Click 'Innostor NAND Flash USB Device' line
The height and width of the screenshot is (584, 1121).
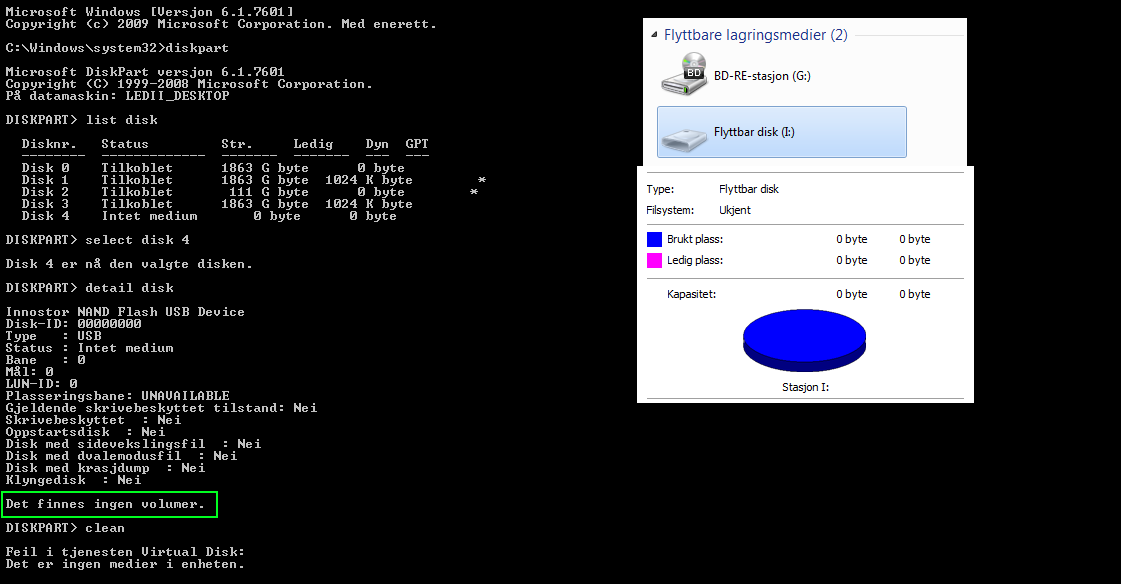[x=125, y=312]
